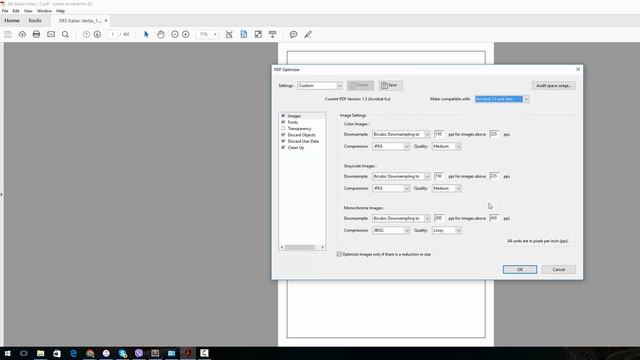Open Monochrome Images Downsample dropdown

click(401, 218)
